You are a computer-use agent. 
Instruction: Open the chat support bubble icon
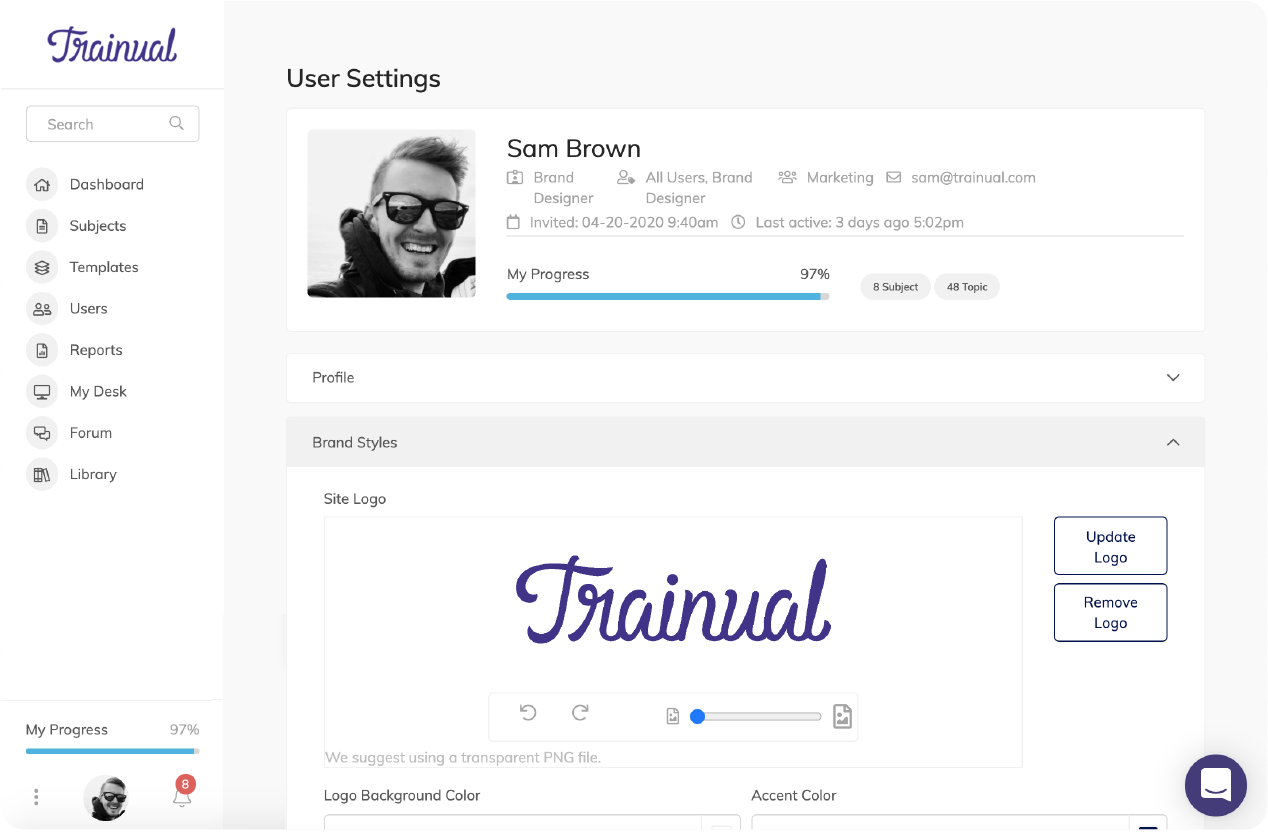(1216, 786)
